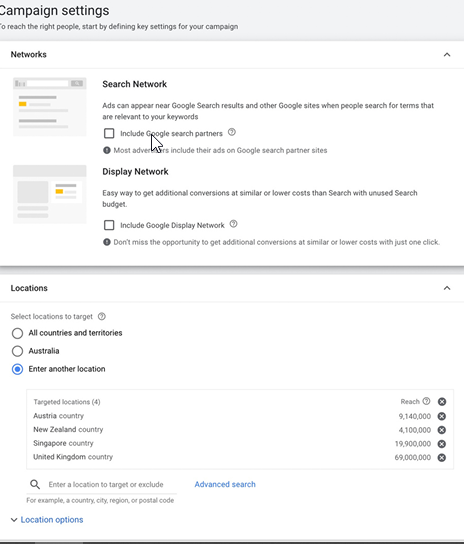The image size is (464, 544).
Task: Enable Include Google search partners checkbox
Action: tap(109, 133)
